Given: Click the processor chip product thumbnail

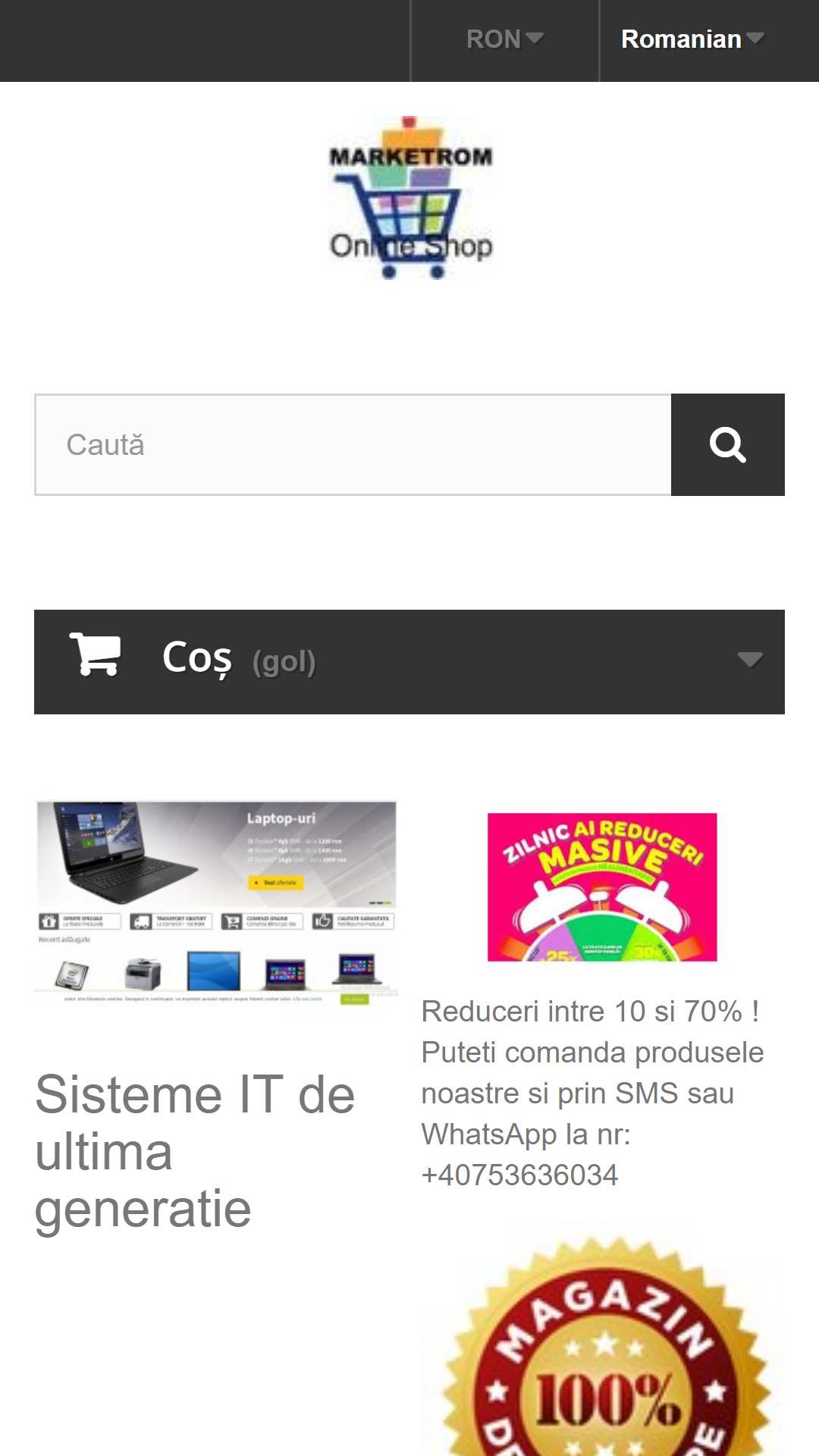Looking at the screenshot, I should pos(72,974).
